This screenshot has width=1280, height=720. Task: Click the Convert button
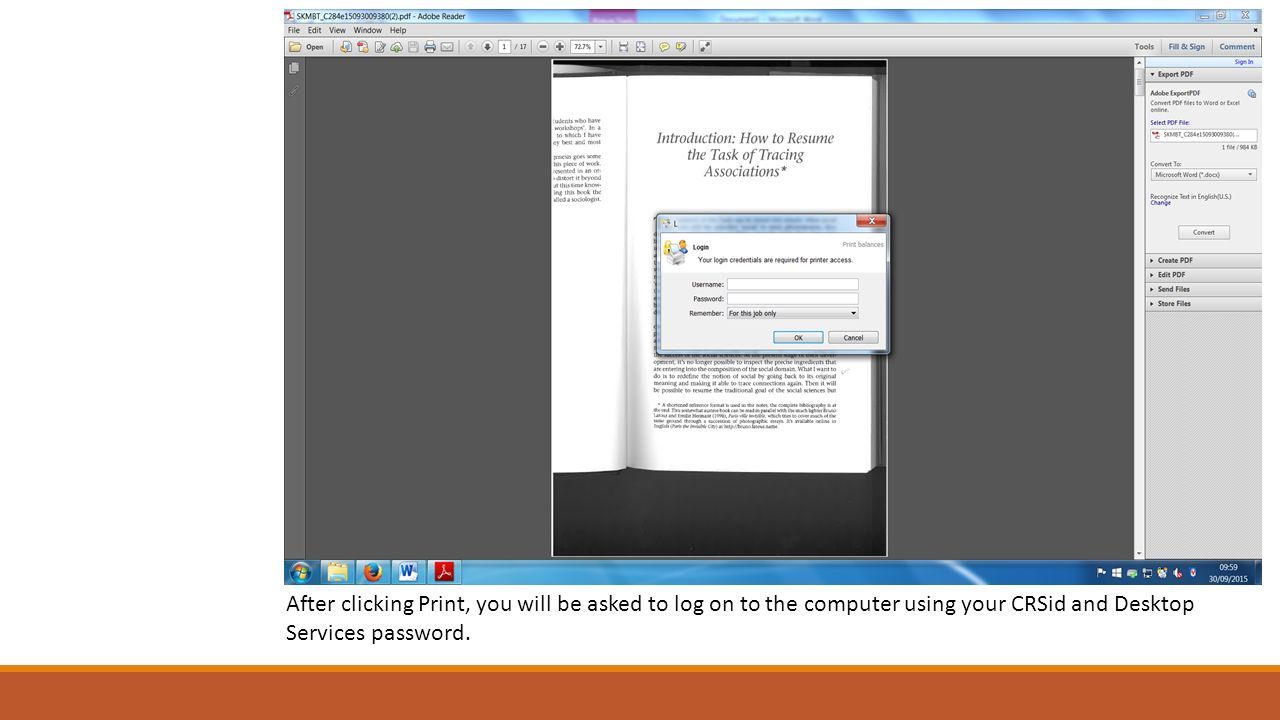coord(1204,232)
